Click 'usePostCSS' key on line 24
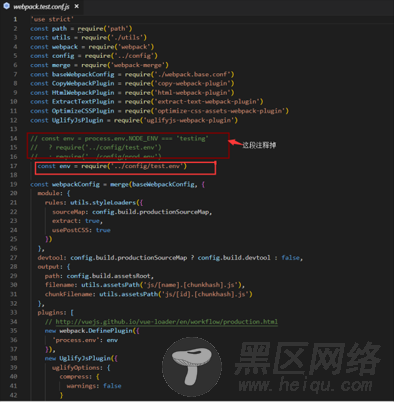Image resolution: width=394 pixels, height=402 pixels. pos(70,230)
